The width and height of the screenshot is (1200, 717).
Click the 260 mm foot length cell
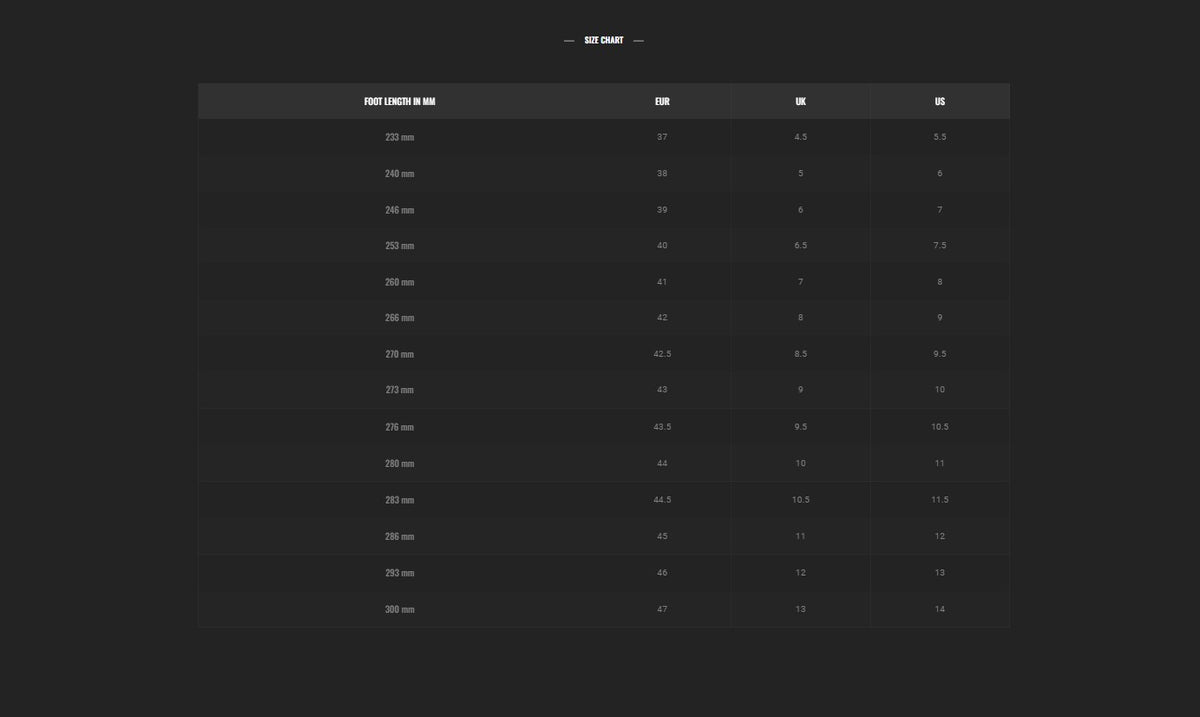pos(400,282)
